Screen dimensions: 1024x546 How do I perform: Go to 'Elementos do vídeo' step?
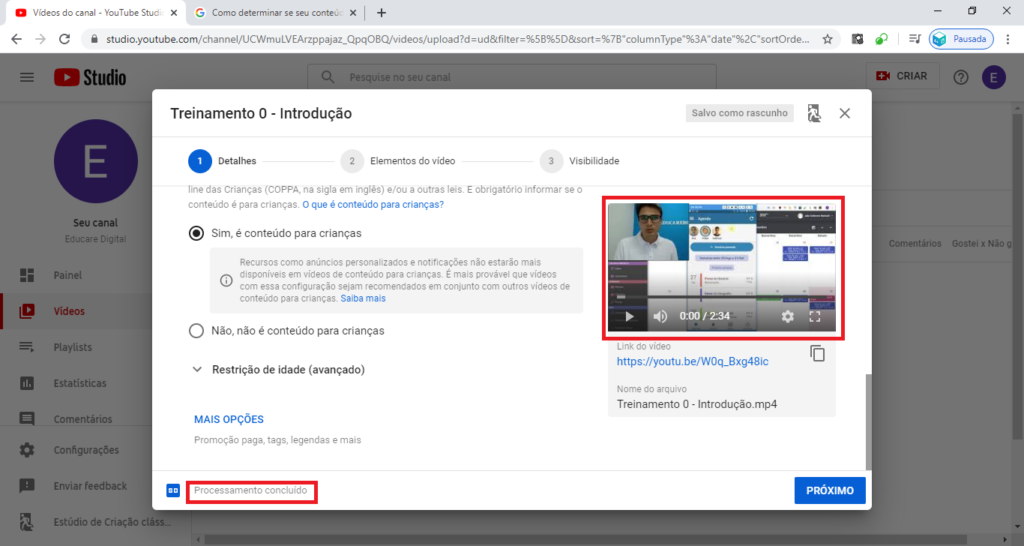click(412, 161)
